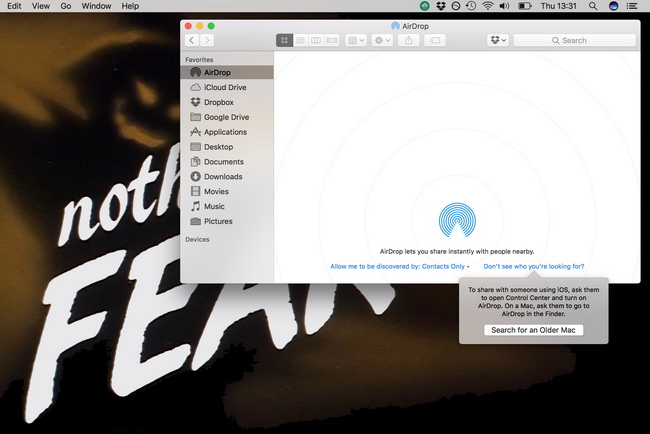
Task: Open the Go menu
Action: tap(65, 6)
